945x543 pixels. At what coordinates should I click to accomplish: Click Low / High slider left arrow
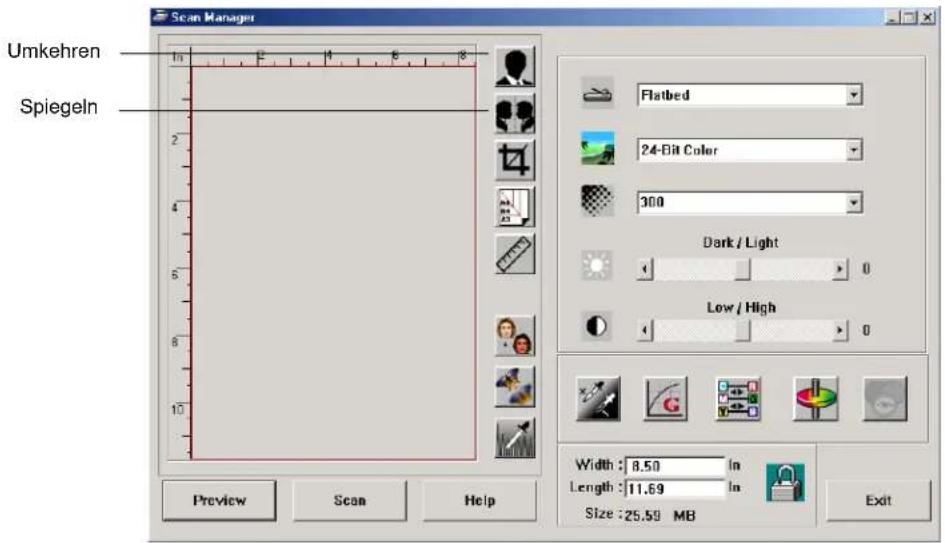pyautogui.click(x=645, y=330)
